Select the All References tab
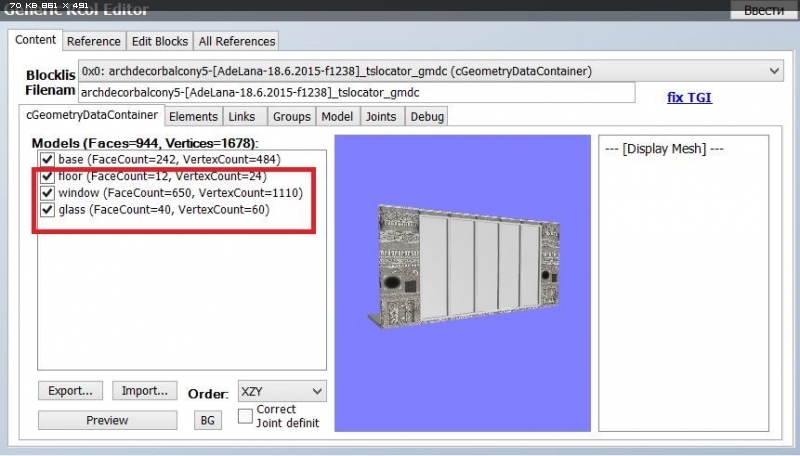Image resolution: width=800 pixels, height=456 pixels. click(x=236, y=41)
